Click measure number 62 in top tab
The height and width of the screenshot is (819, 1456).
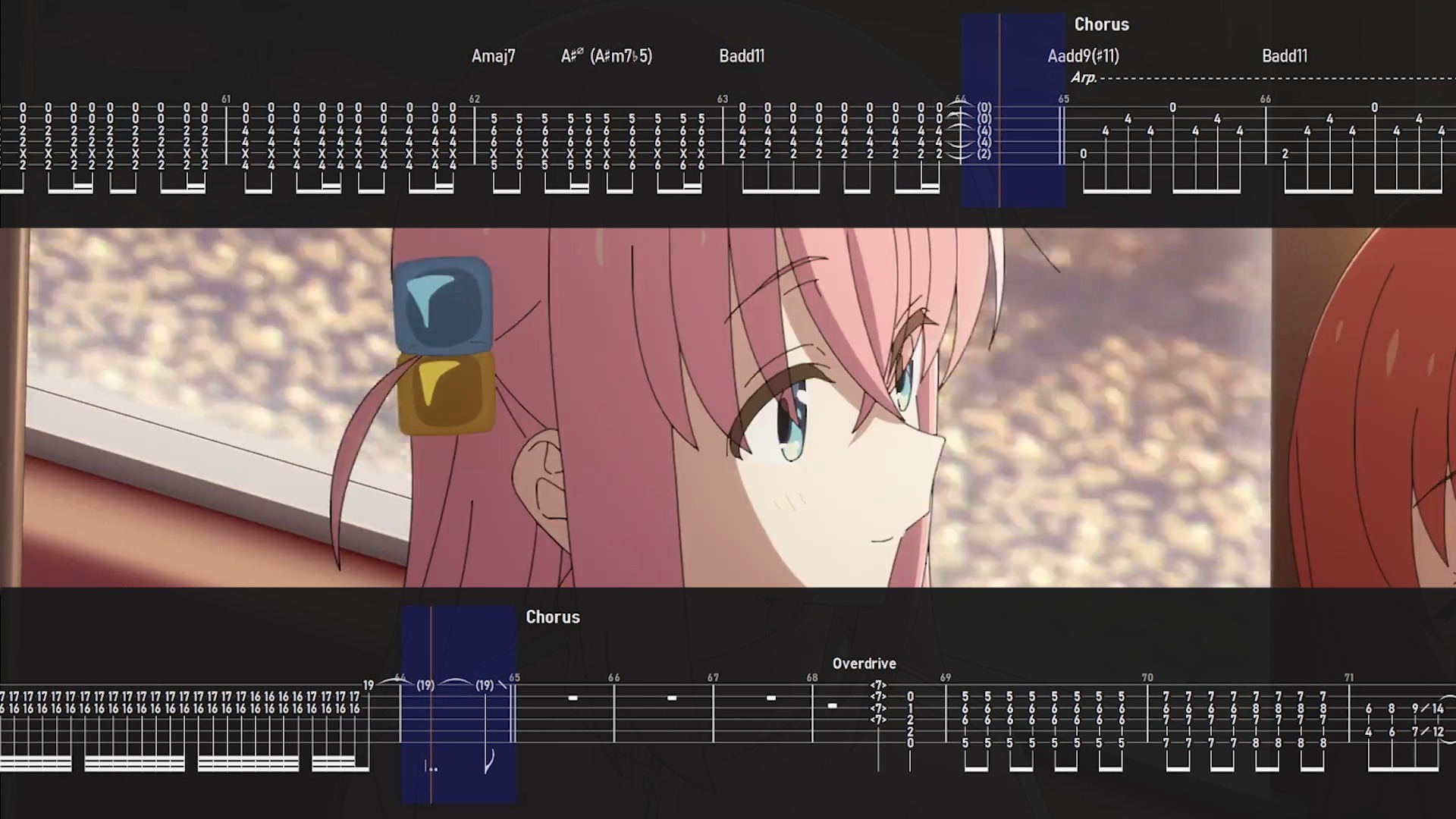(x=475, y=99)
